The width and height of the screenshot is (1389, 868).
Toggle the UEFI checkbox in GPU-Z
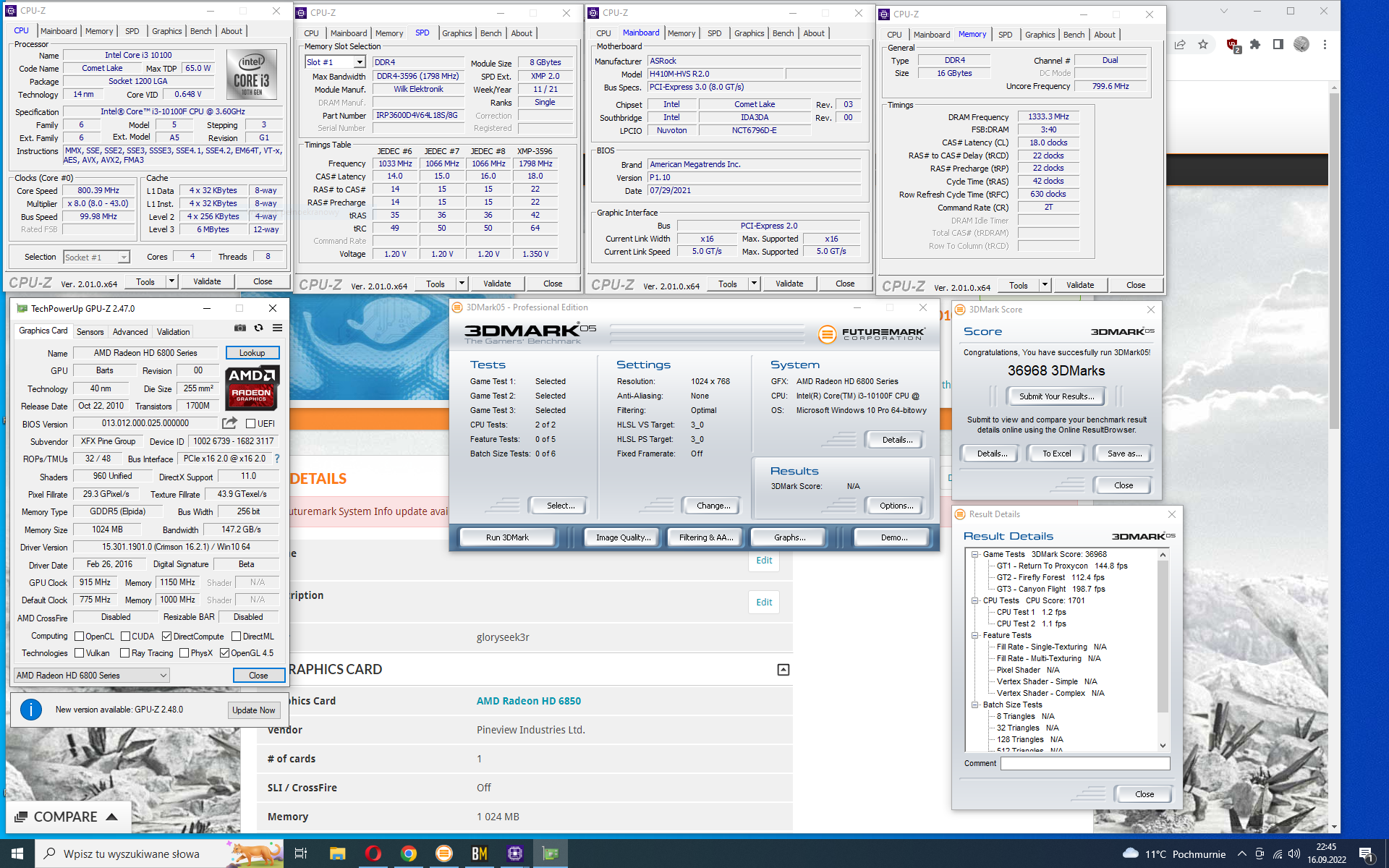(250, 424)
